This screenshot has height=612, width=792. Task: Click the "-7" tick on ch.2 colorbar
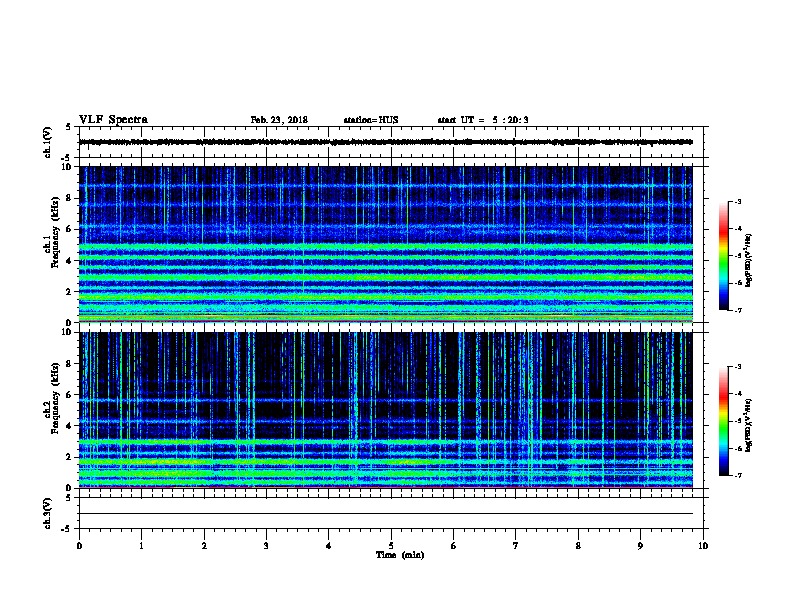(x=737, y=475)
